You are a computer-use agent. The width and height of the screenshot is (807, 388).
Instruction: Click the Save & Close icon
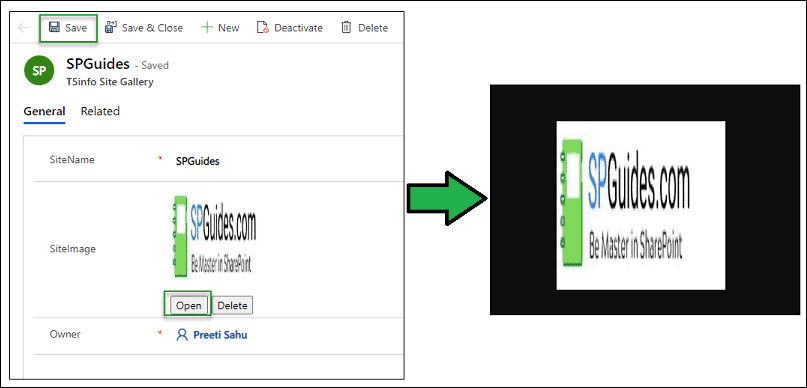pos(111,27)
